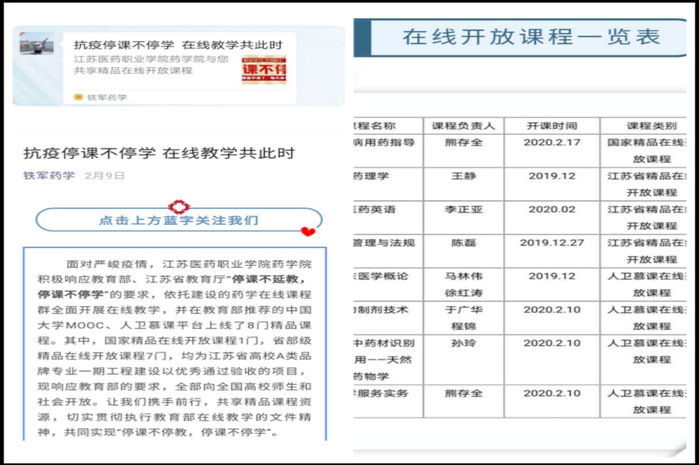Viewport: 699px width, 465px height.
Task: Click the small yellow 铁军药学 source icon
Action: [79, 97]
